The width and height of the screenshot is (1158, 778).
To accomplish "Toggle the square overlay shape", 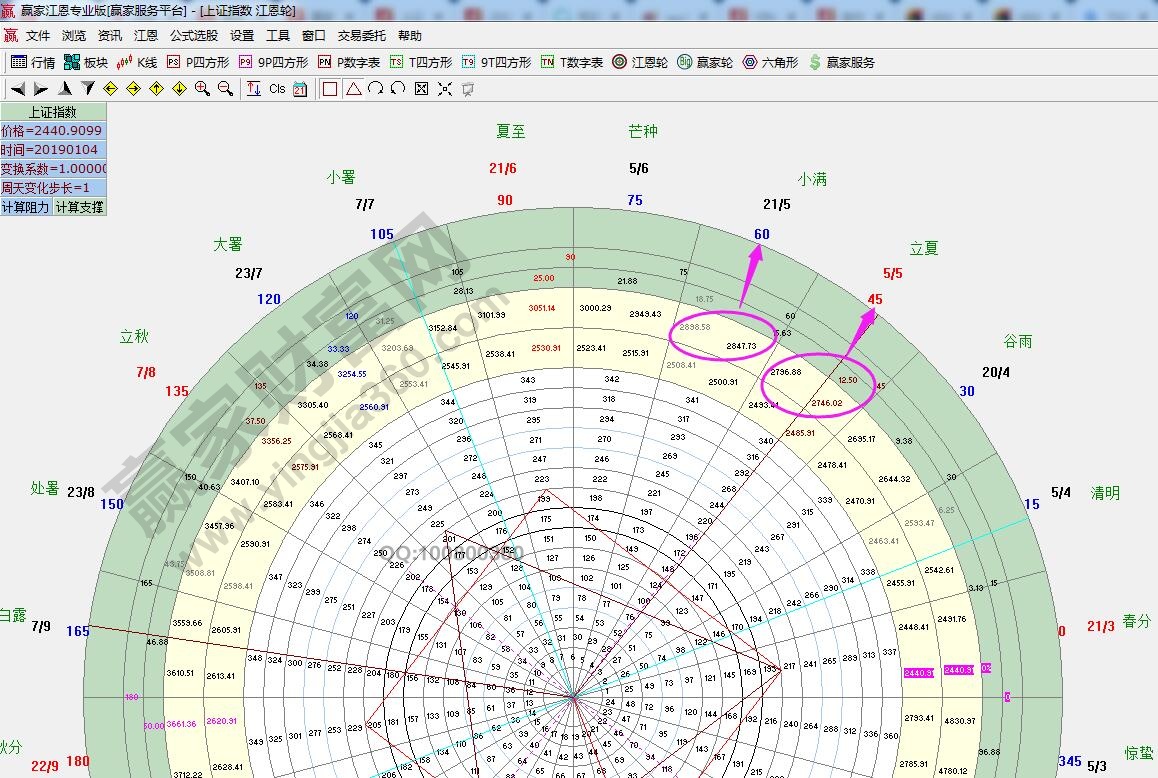I will point(330,89).
